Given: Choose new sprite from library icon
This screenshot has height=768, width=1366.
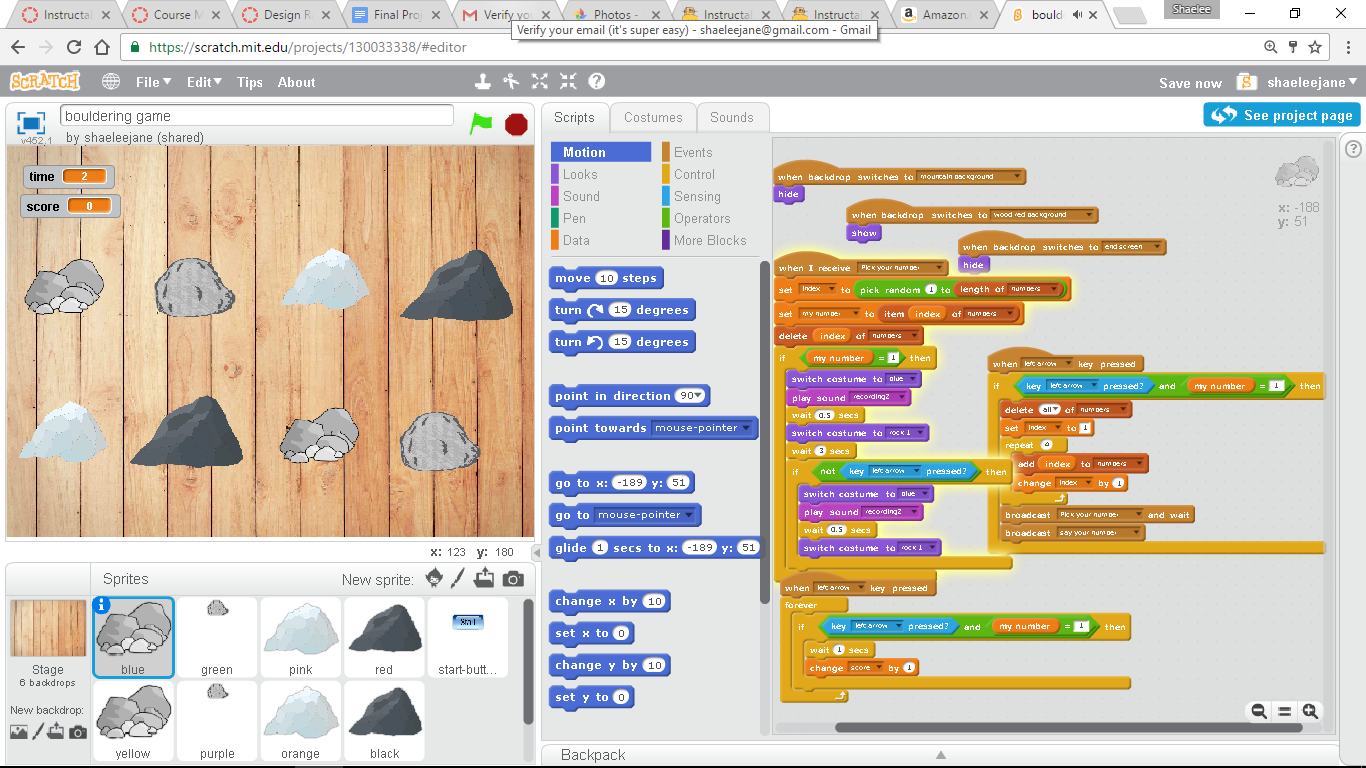Looking at the screenshot, I should (x=434, y=578).
